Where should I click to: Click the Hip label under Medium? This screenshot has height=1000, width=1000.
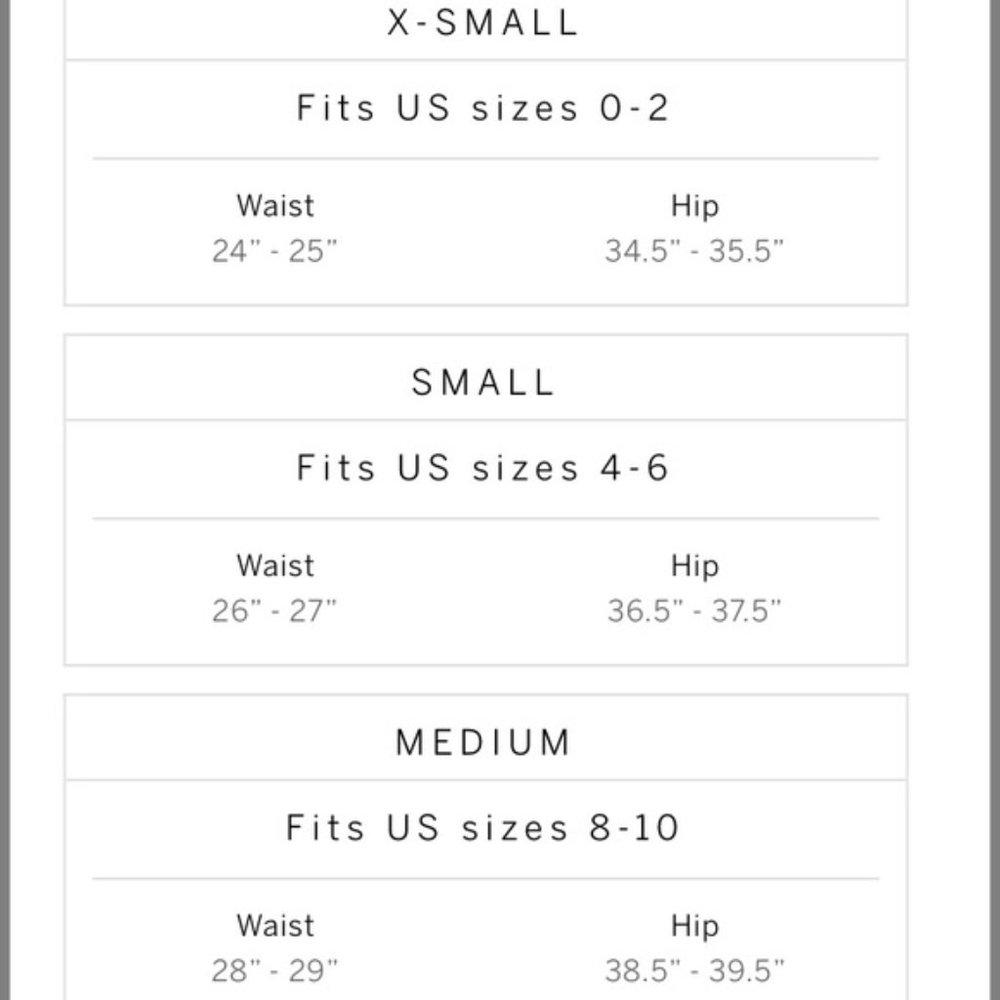[x=694, y=926]
